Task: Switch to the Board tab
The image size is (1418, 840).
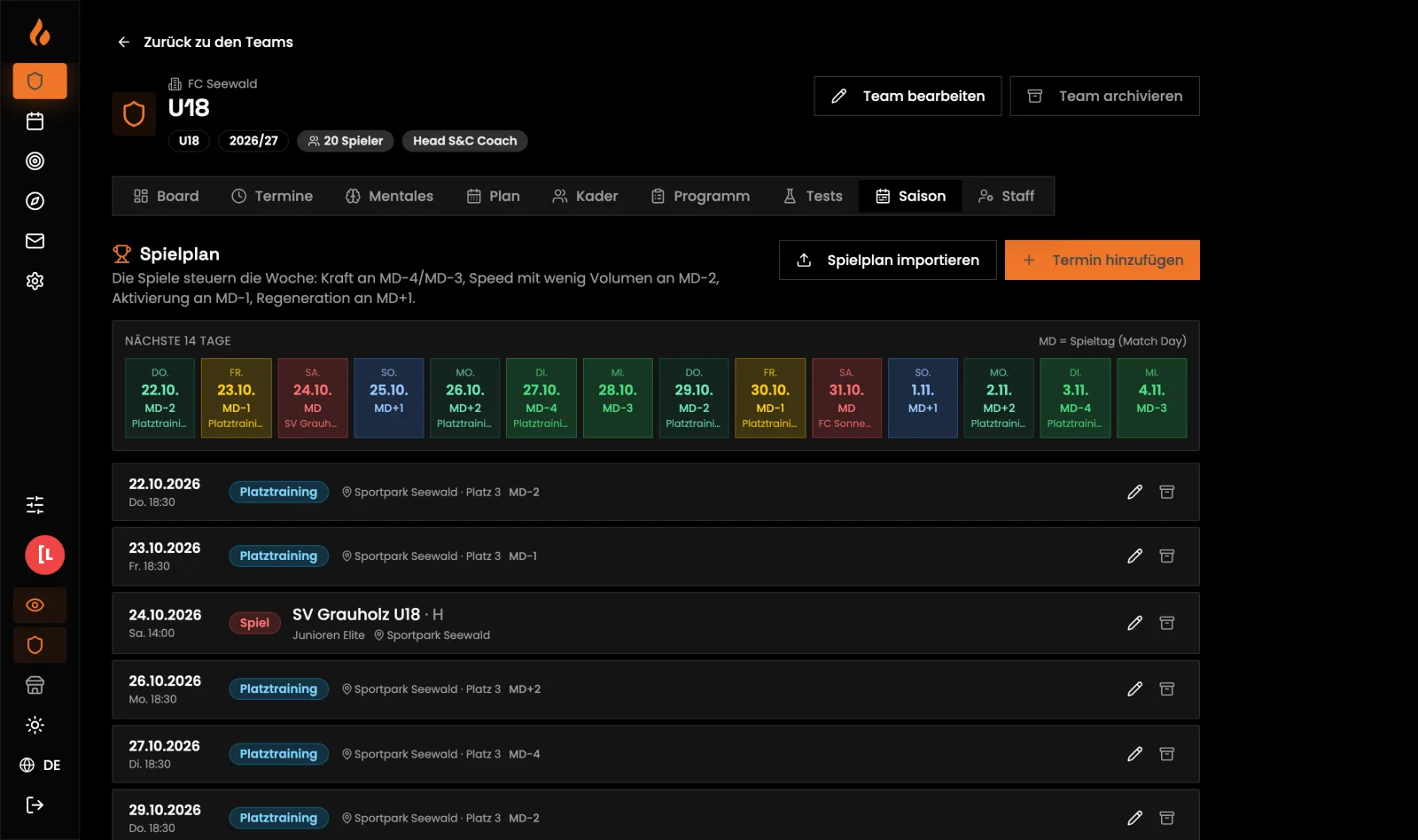Action: click(x=166, y=196)
